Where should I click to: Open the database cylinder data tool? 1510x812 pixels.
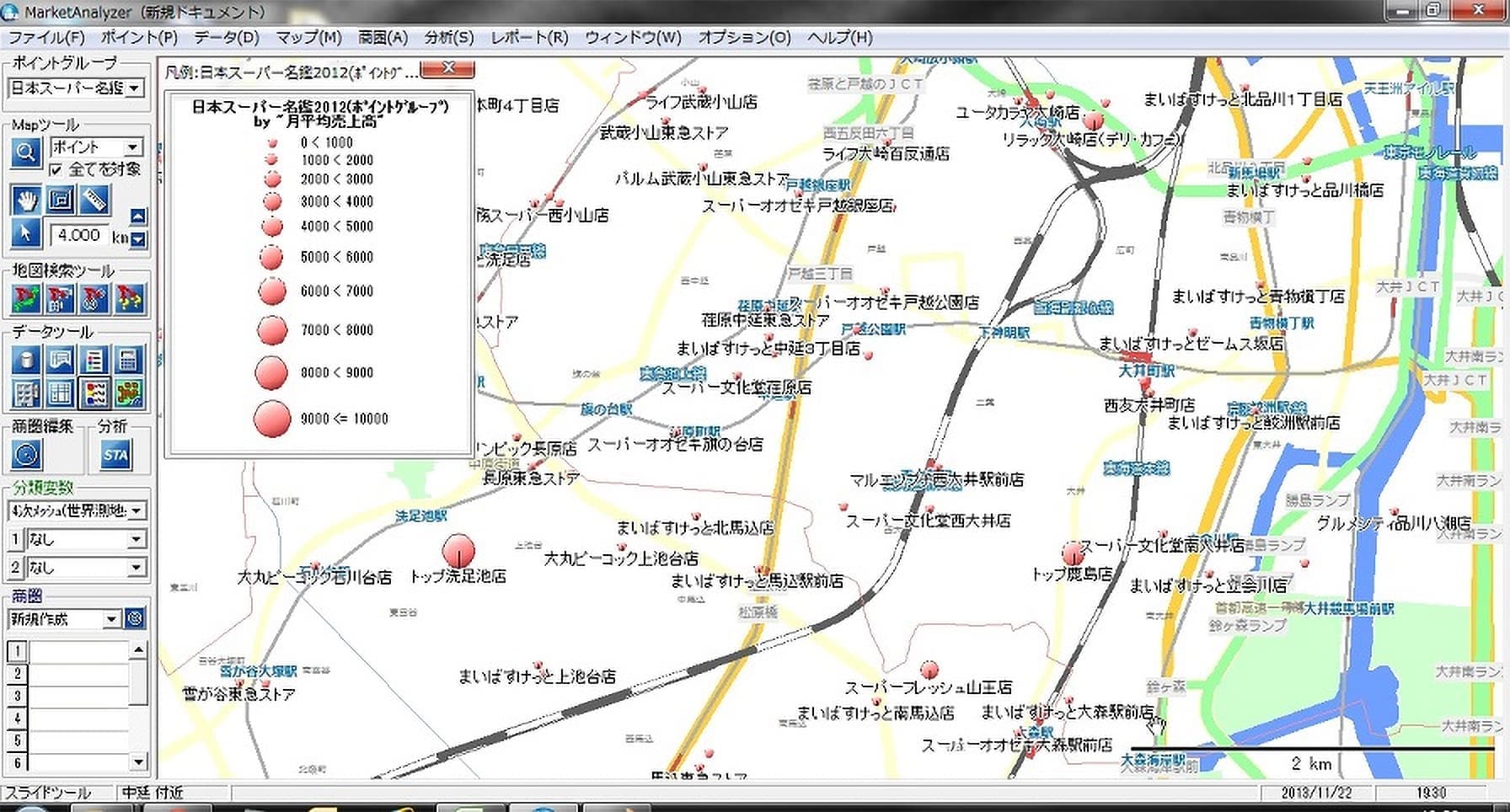tap(27, 360)
